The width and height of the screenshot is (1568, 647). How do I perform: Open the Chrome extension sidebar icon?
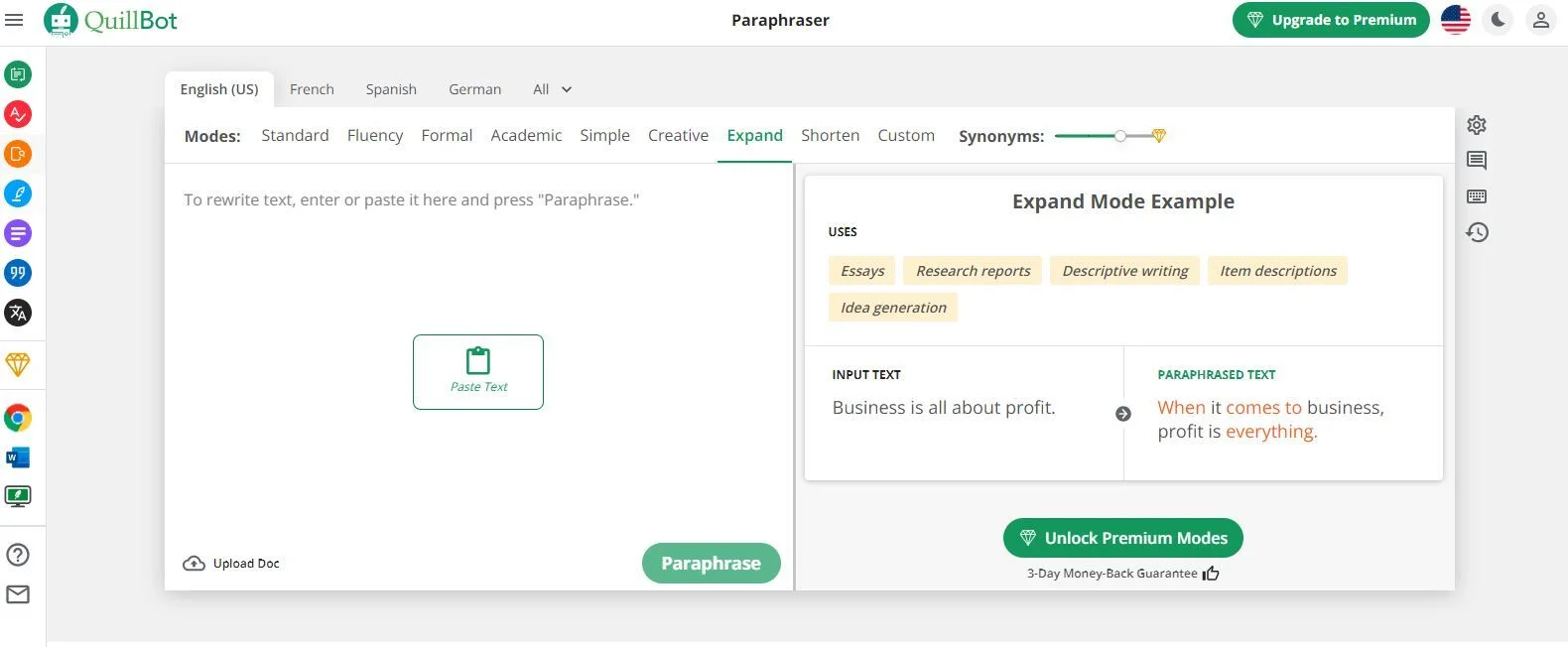(18, 418)
